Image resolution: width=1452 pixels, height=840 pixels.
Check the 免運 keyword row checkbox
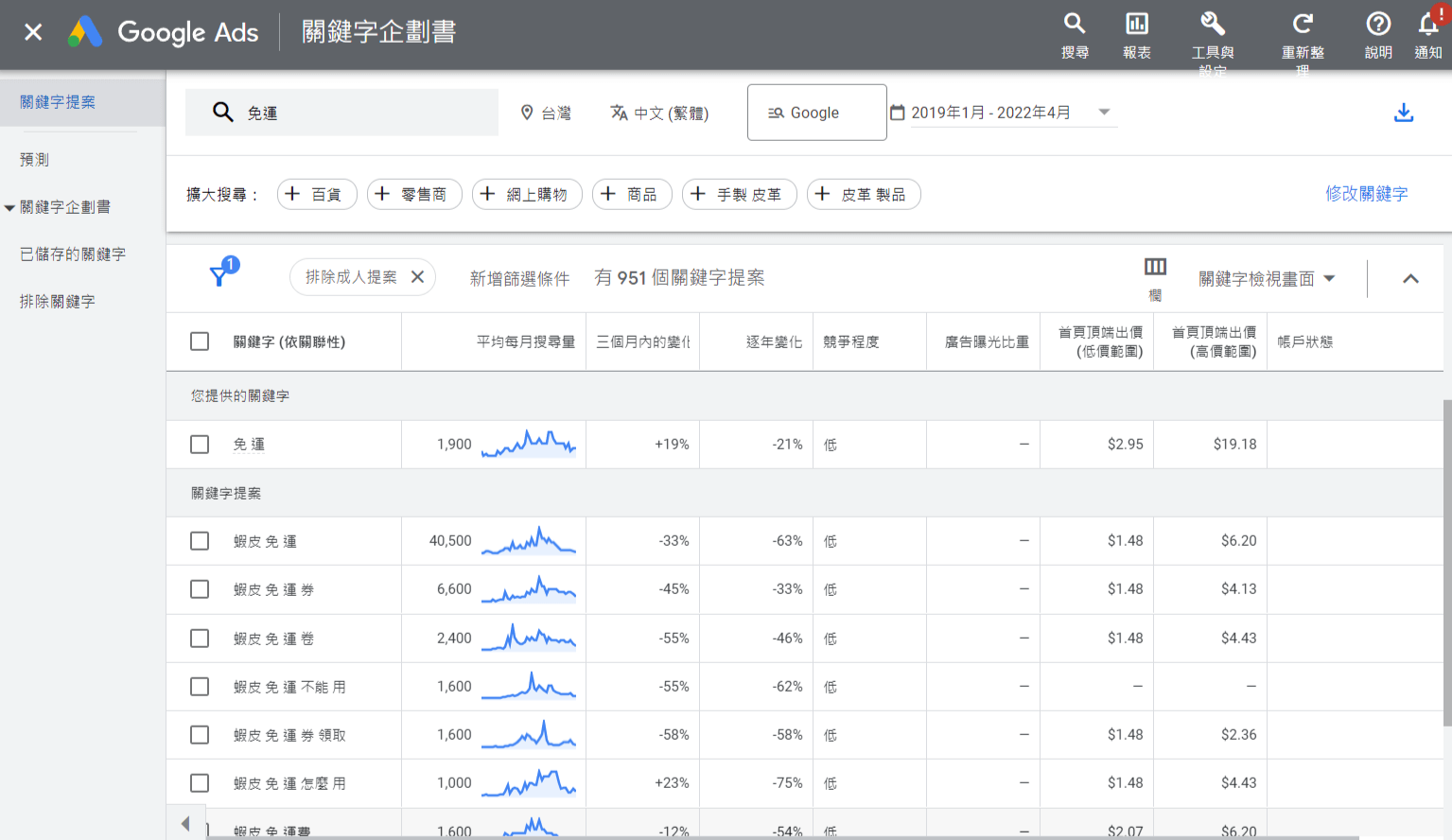200,445
